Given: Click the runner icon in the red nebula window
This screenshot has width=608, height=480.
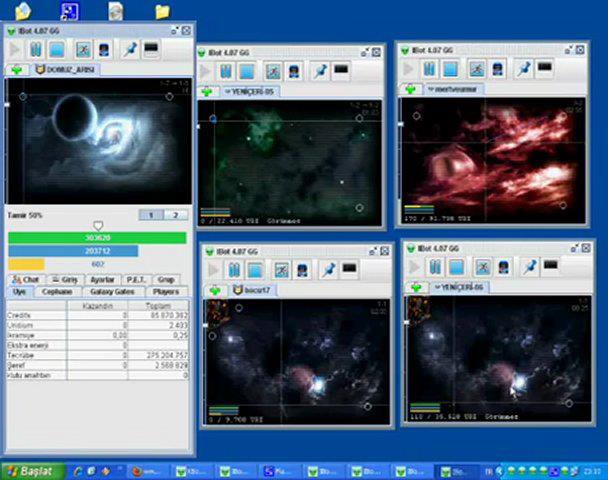Looking at the screenshot, I should pyautogui.click(x=477, y=69).
